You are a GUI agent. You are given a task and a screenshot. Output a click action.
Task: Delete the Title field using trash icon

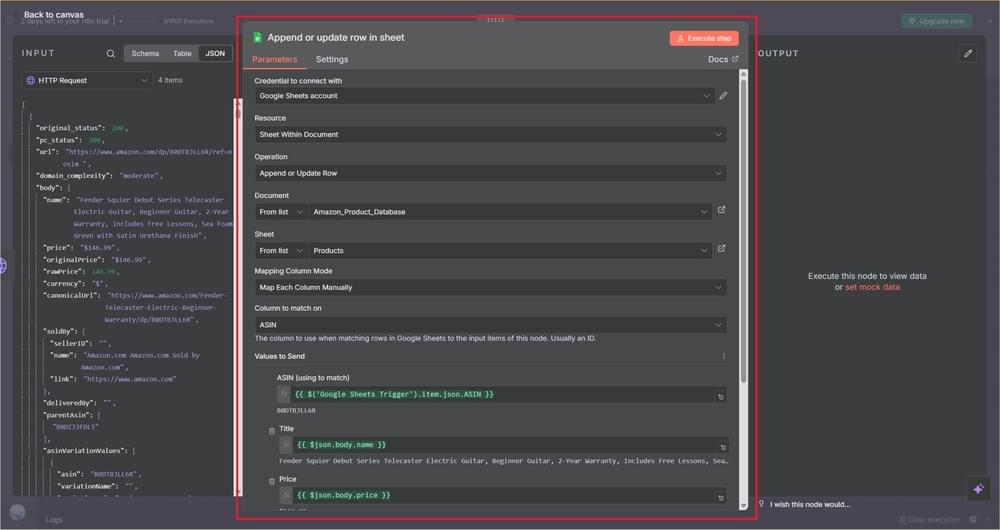pos(272,431)
